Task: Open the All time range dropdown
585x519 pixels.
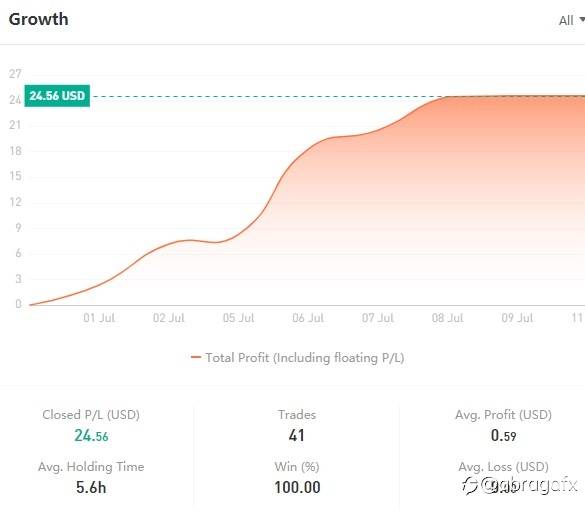Action: 571,20
